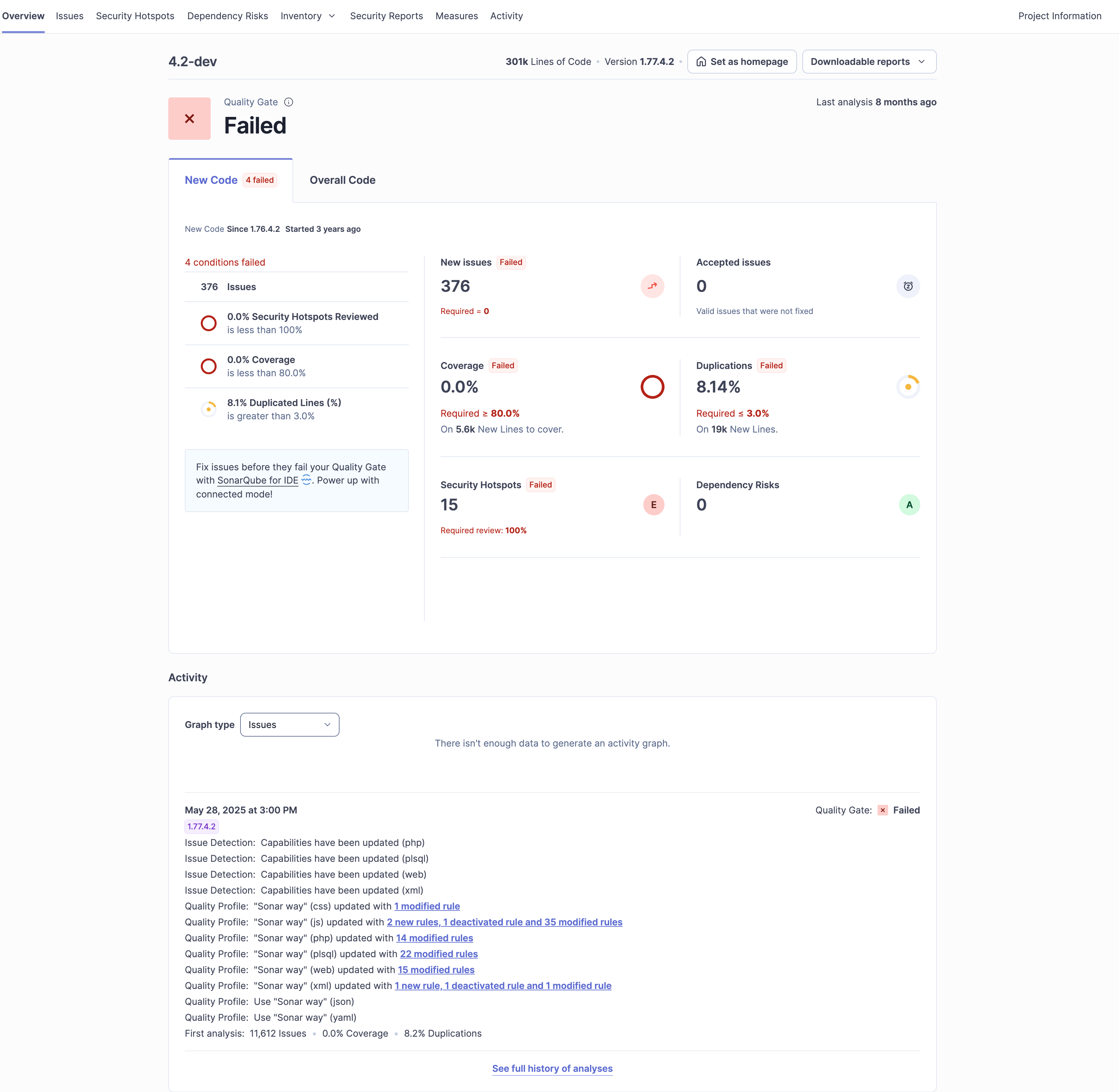Click See full history of analyses

[552, 1068]
